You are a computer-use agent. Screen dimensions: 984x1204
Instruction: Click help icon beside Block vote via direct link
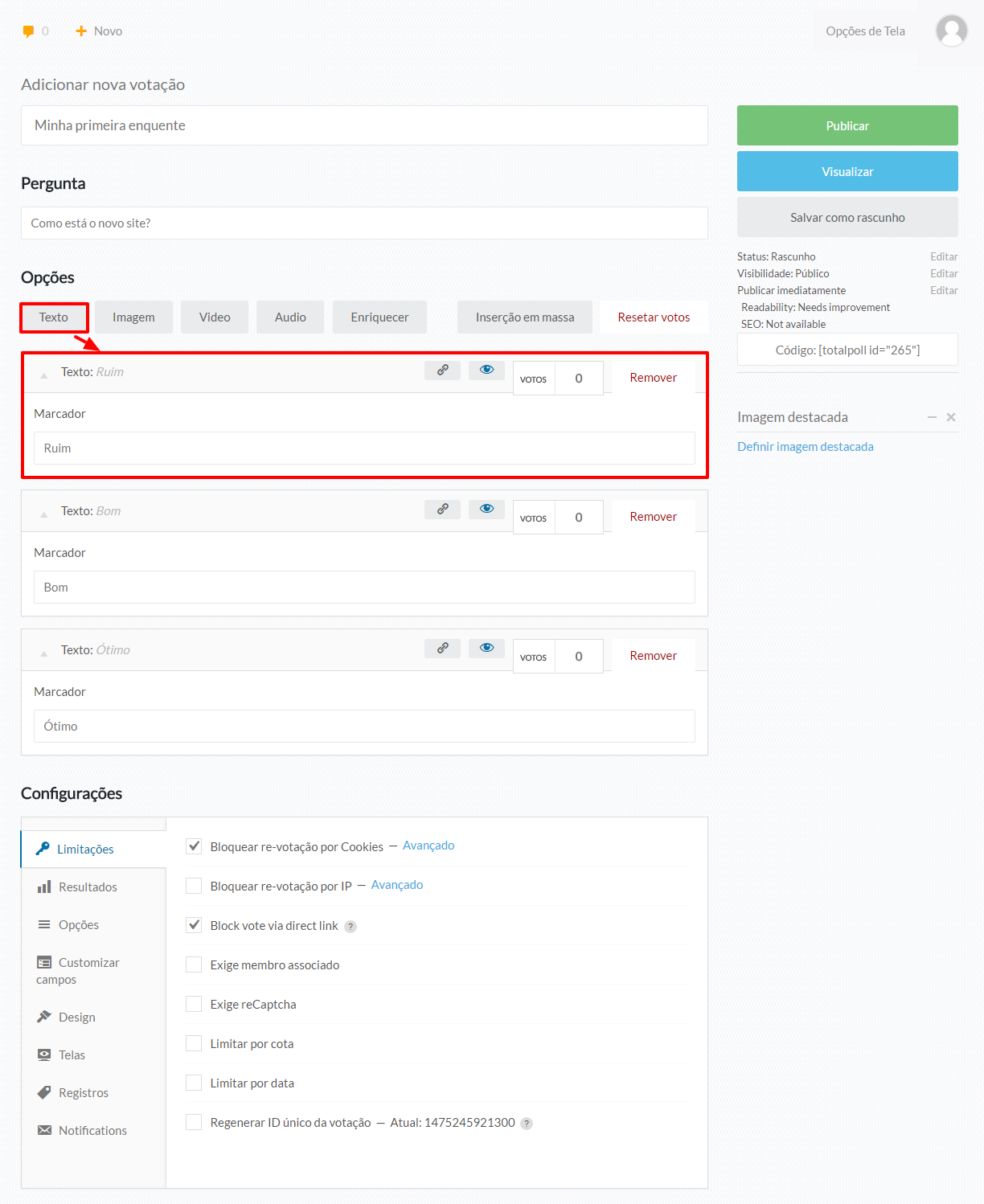click(351, 927)
